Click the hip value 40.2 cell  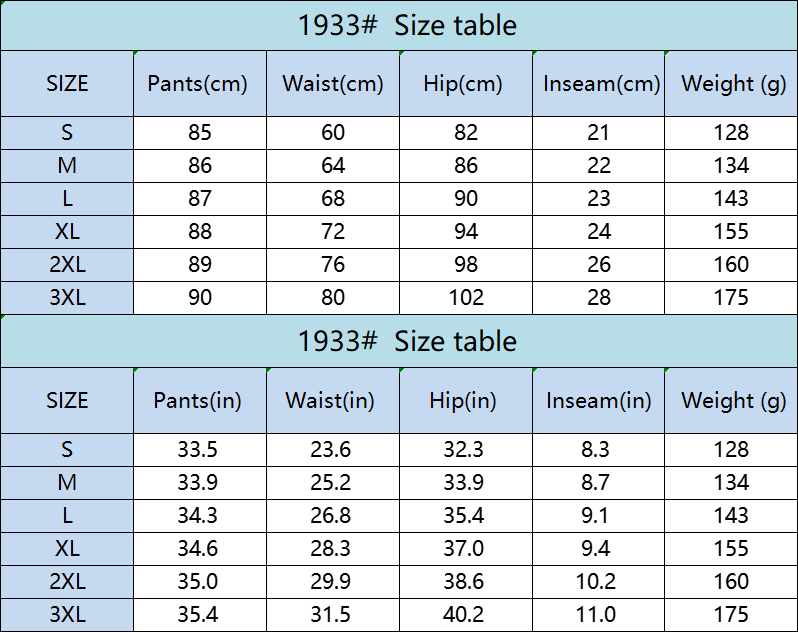click(x=466, y=615)
